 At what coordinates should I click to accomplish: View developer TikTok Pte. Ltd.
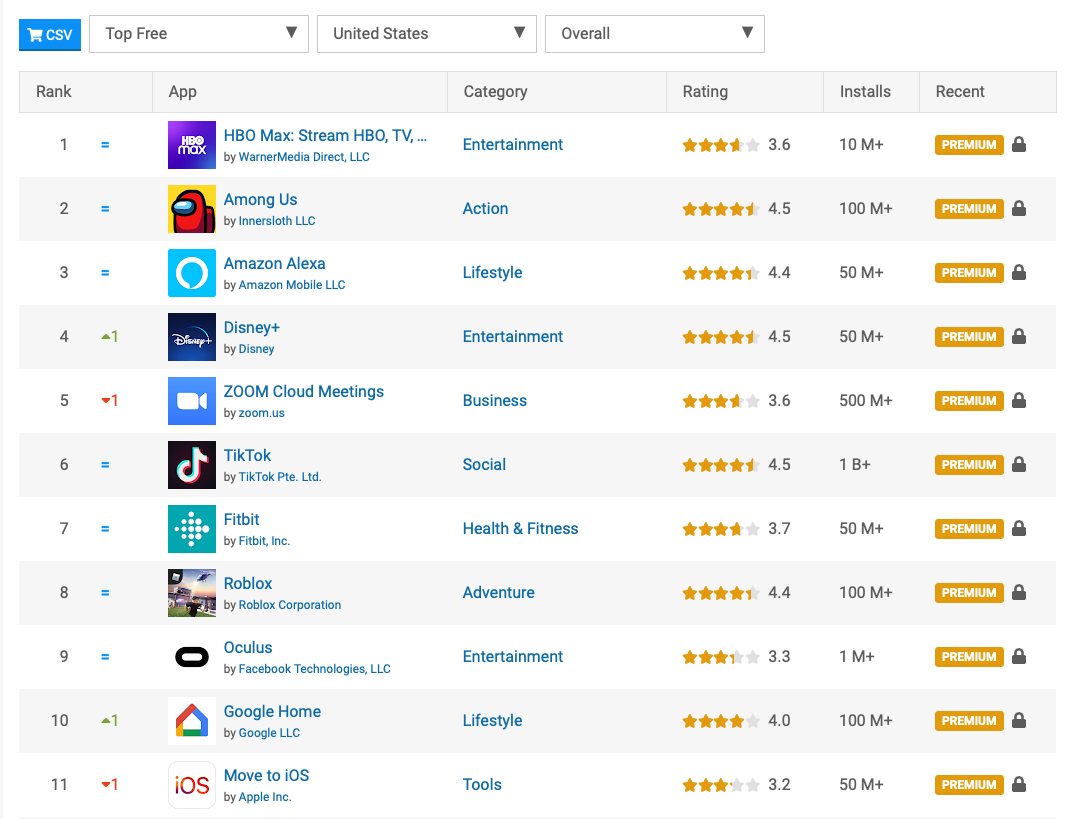[280, 476]
